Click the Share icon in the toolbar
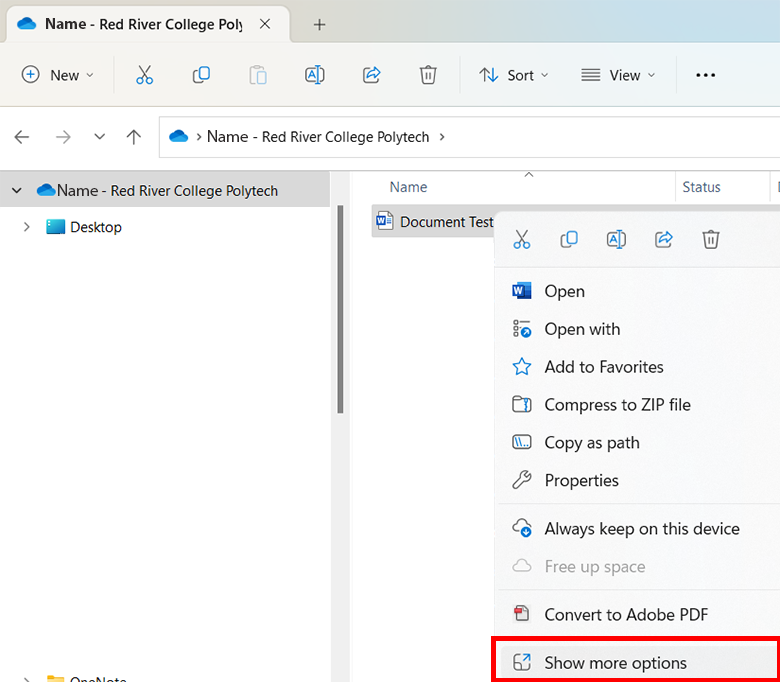The width and height of the screenshot is (780, 682). (371, 75)
